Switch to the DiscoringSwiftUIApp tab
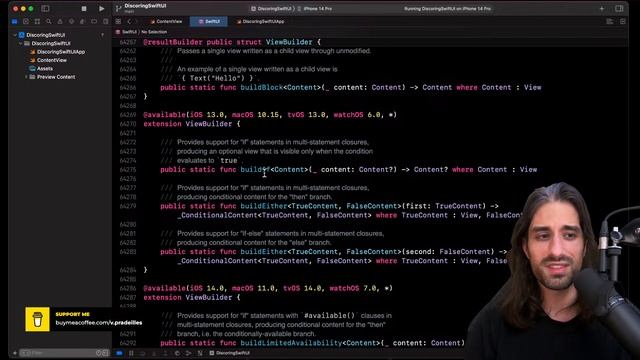The height and width of the screenshot is (360, 640). pos(260,21)
